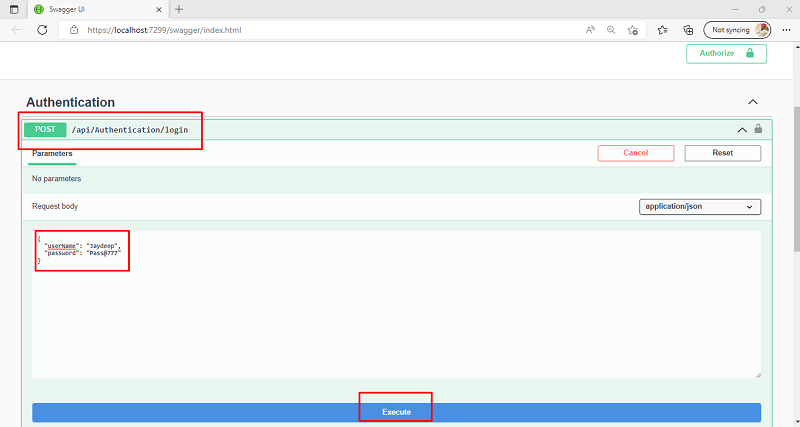Screen dimensions: 800x427
Task: Collapse the Authentication section
Action: tap(753, 102)
